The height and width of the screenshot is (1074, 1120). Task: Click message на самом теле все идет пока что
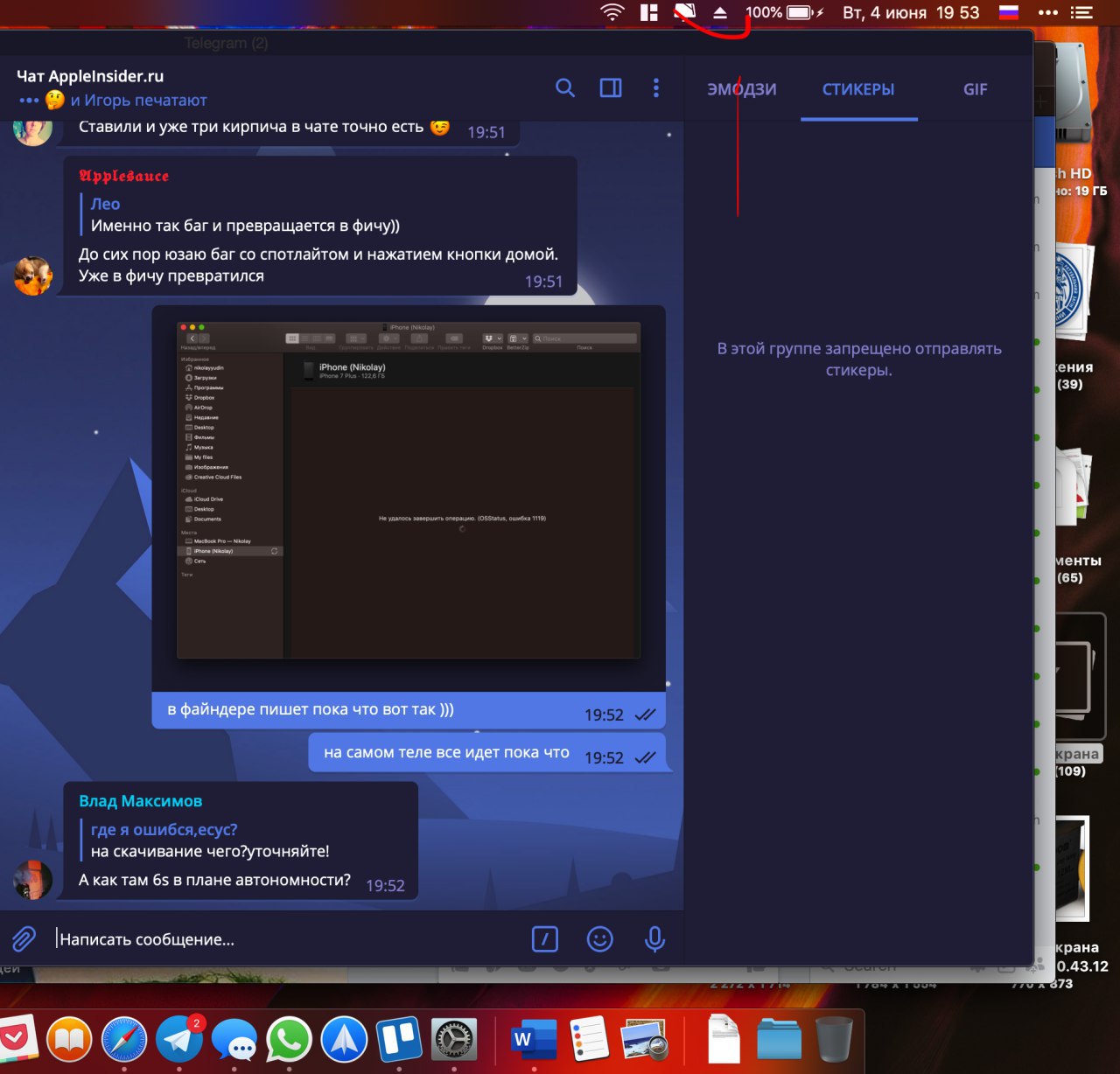click(x=446, y=752)
